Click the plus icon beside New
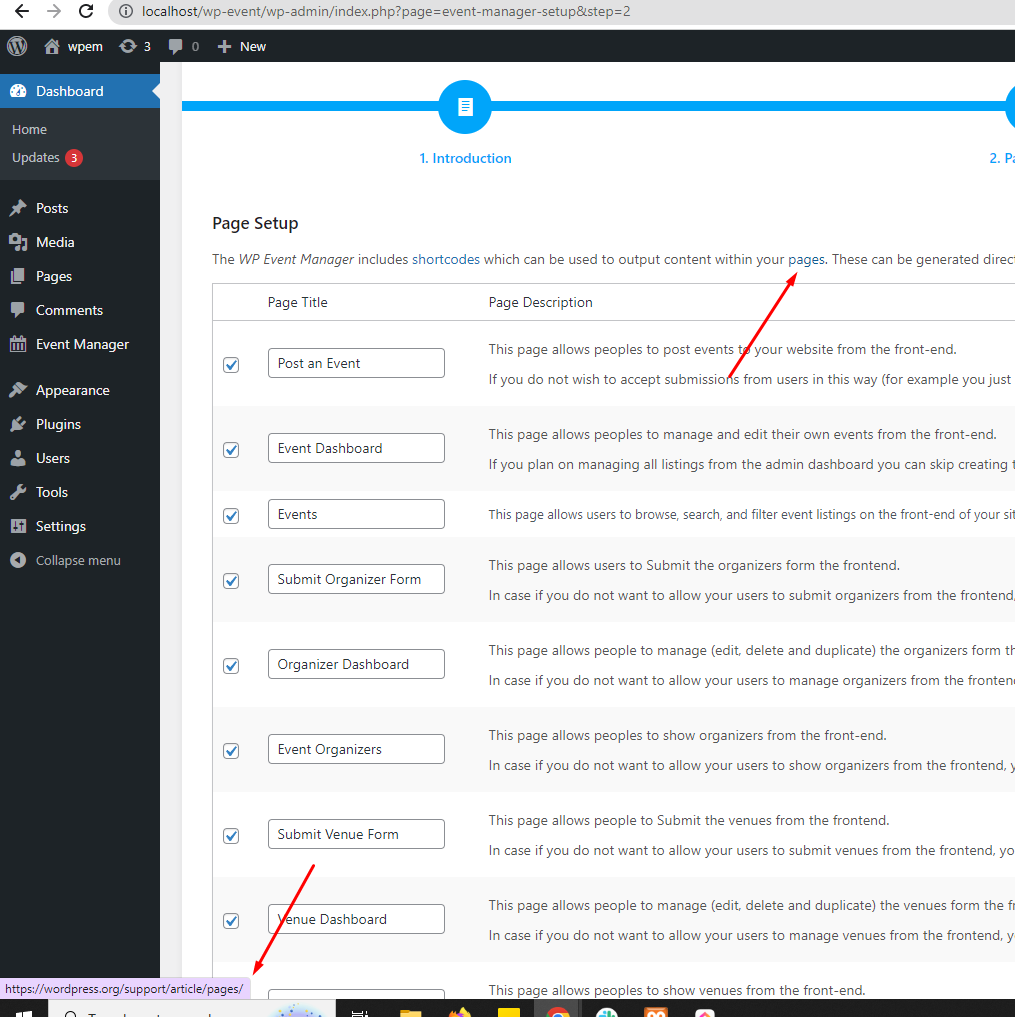Viewport: 1015px width, 1017px height. [224, 46]
